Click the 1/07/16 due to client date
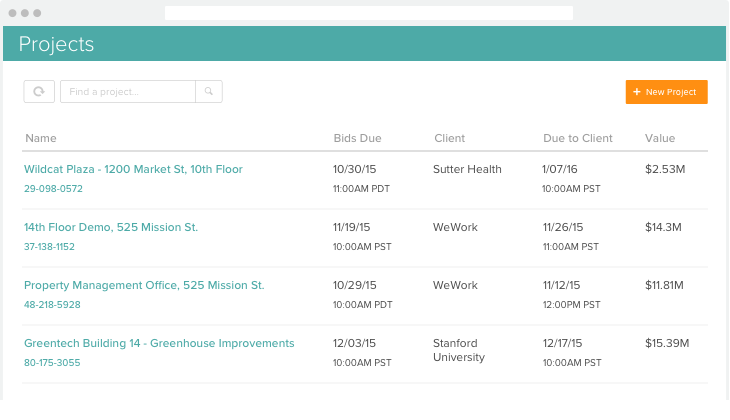 pyautogui.click(x=560, y=169)
